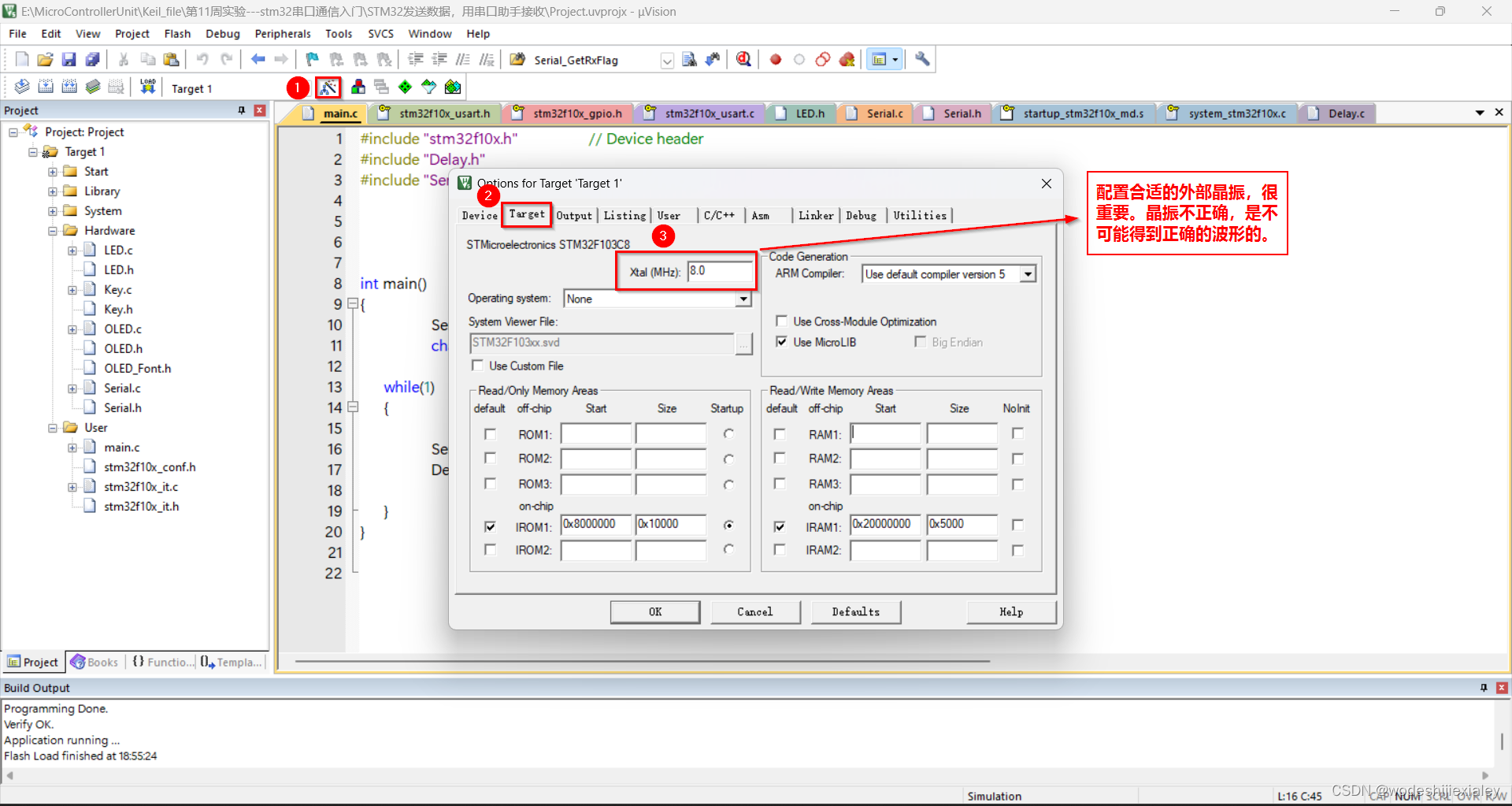Click the Translate file toolbar icon
The image size is (1512, 806).
(x=22, y=87)
